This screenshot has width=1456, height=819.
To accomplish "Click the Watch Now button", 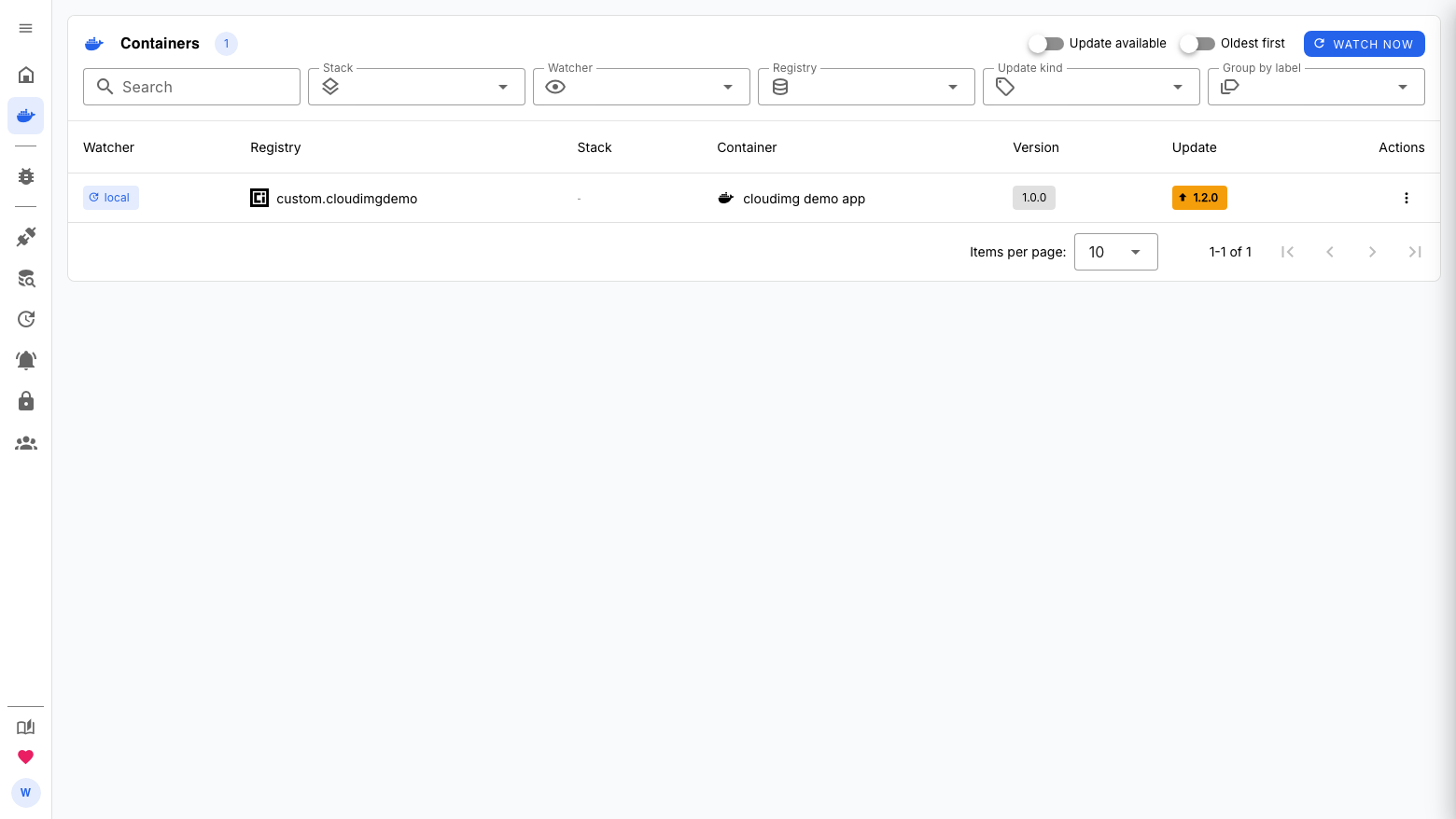I will (1365, 44).
